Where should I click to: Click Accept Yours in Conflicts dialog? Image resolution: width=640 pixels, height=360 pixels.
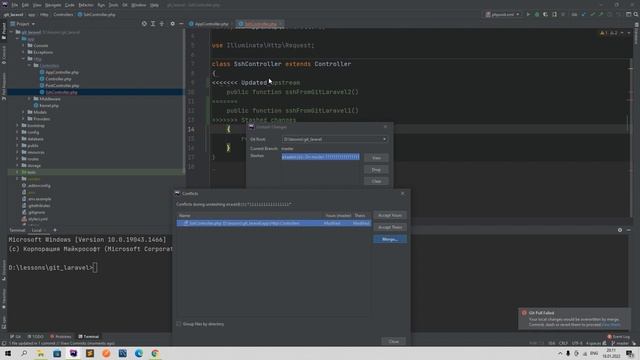coord(390,215)
